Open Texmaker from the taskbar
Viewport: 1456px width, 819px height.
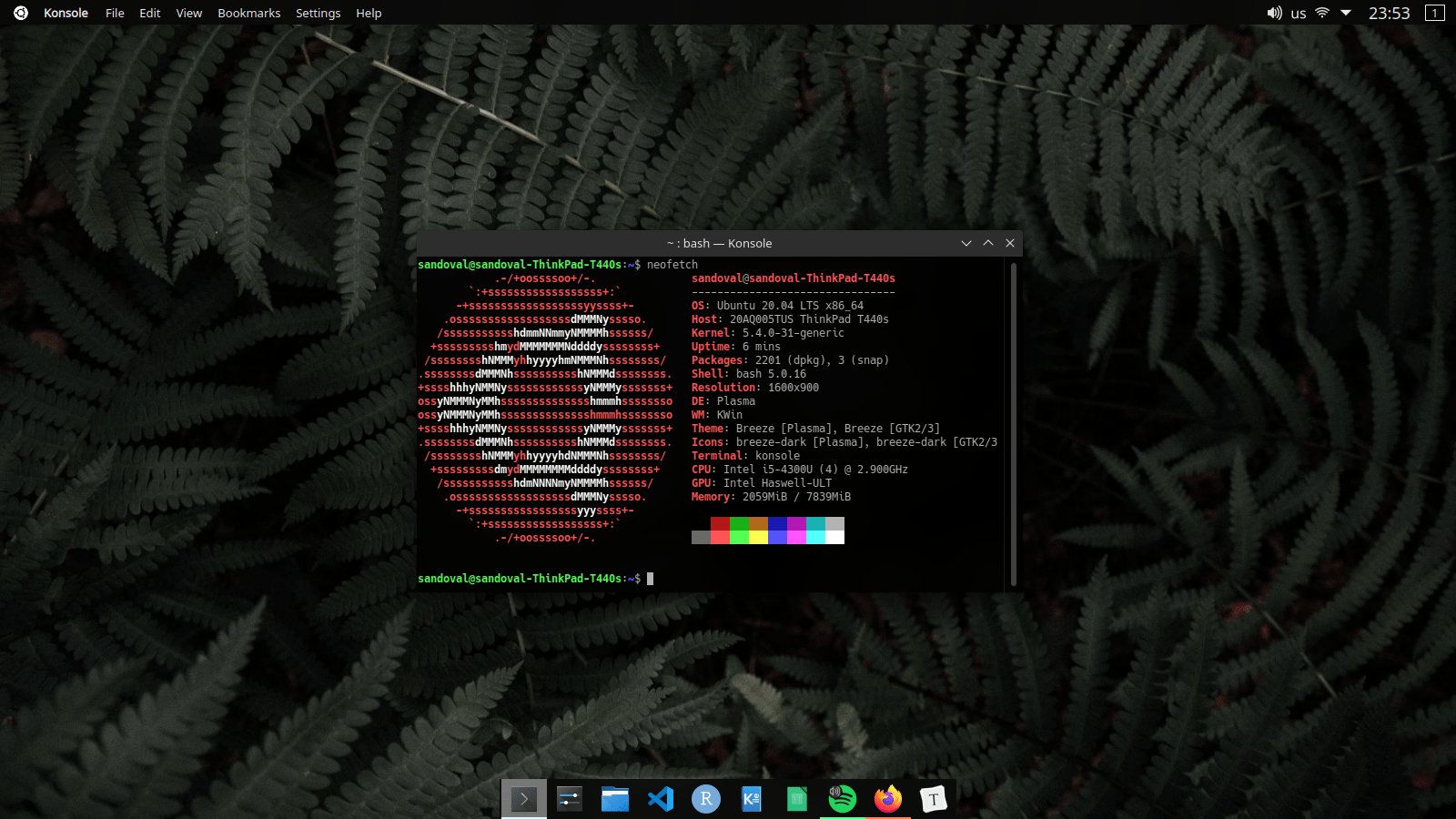click(934, 799)
